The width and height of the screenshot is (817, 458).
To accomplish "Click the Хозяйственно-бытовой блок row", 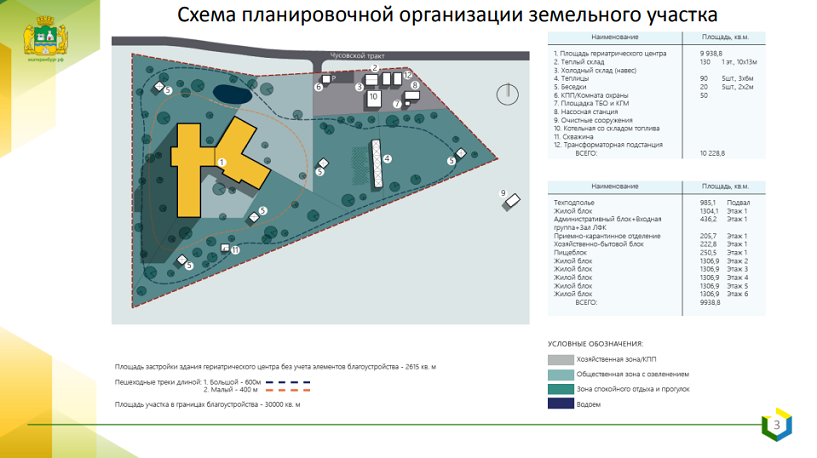I will point(656,244).
